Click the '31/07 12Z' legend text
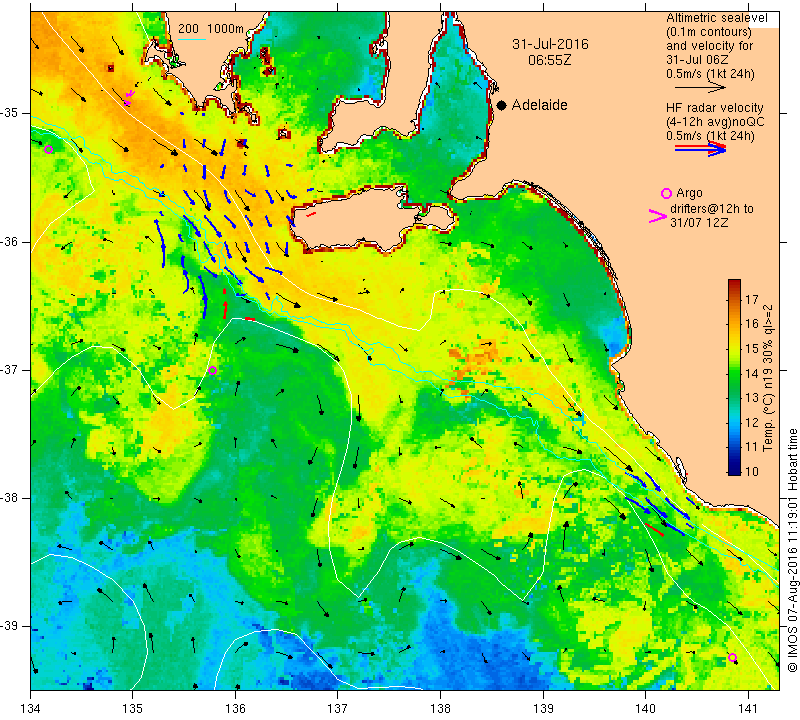Screen dimensions: 800x720 point(699,222)
